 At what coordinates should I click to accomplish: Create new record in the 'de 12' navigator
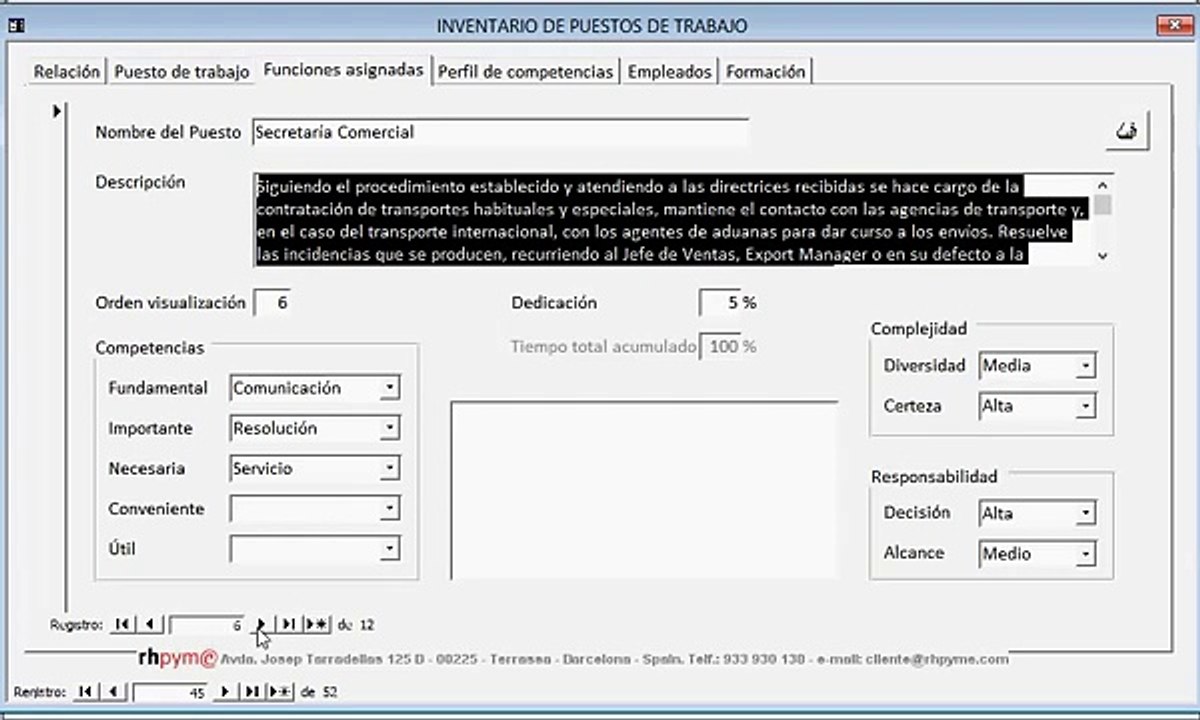click(317, 624)
